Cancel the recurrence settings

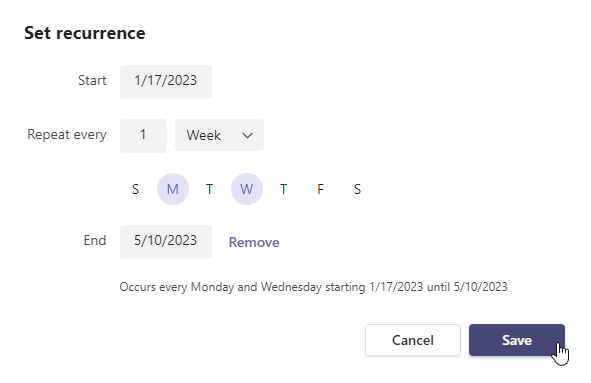413,340
